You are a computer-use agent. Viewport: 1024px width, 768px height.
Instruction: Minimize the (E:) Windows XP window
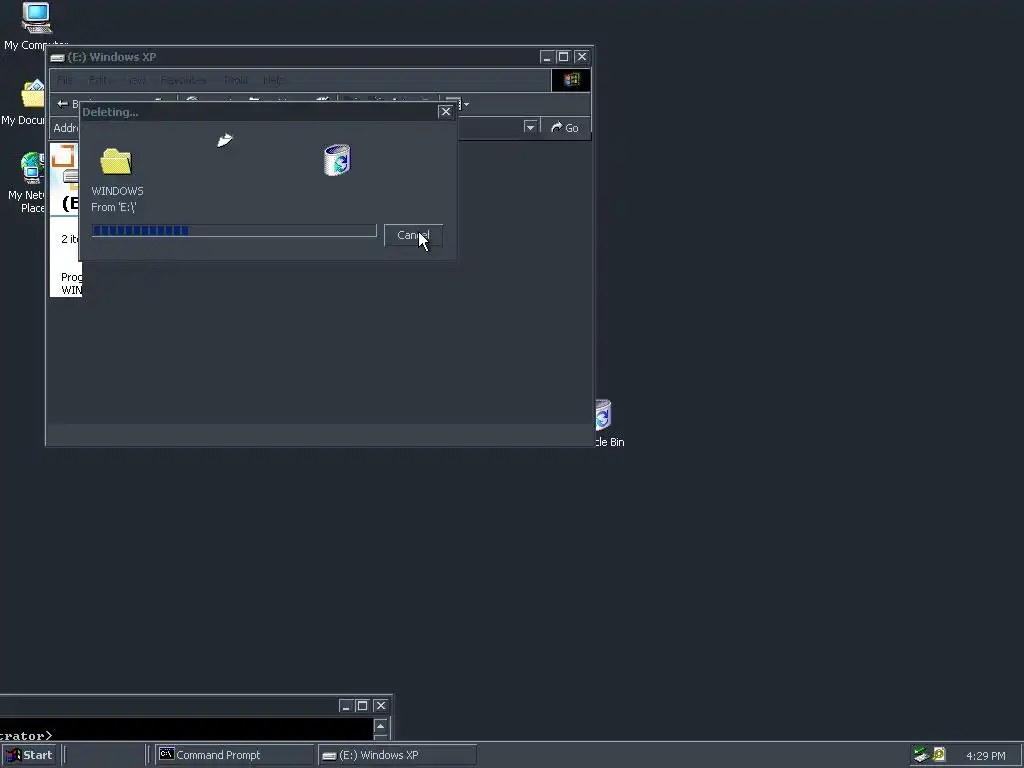click(547, 57)
